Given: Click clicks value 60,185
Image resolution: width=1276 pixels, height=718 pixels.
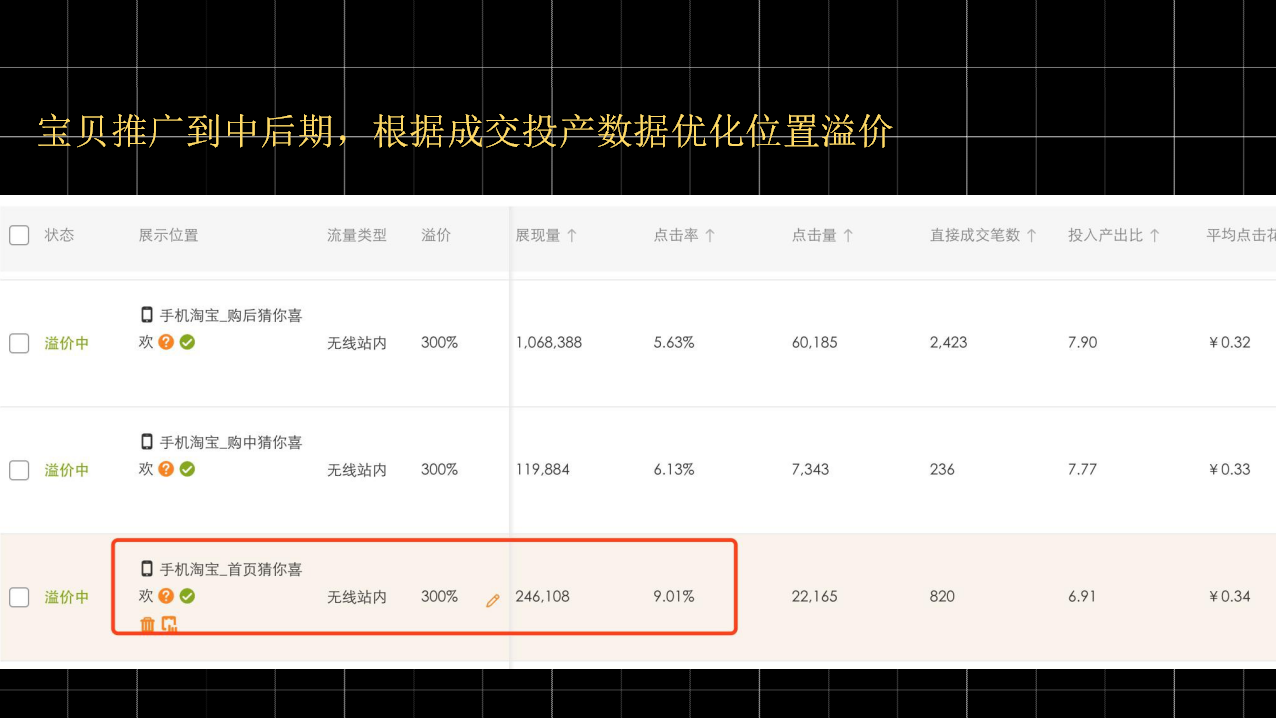Looking at the screenshot, I should [x=815, y=342].
